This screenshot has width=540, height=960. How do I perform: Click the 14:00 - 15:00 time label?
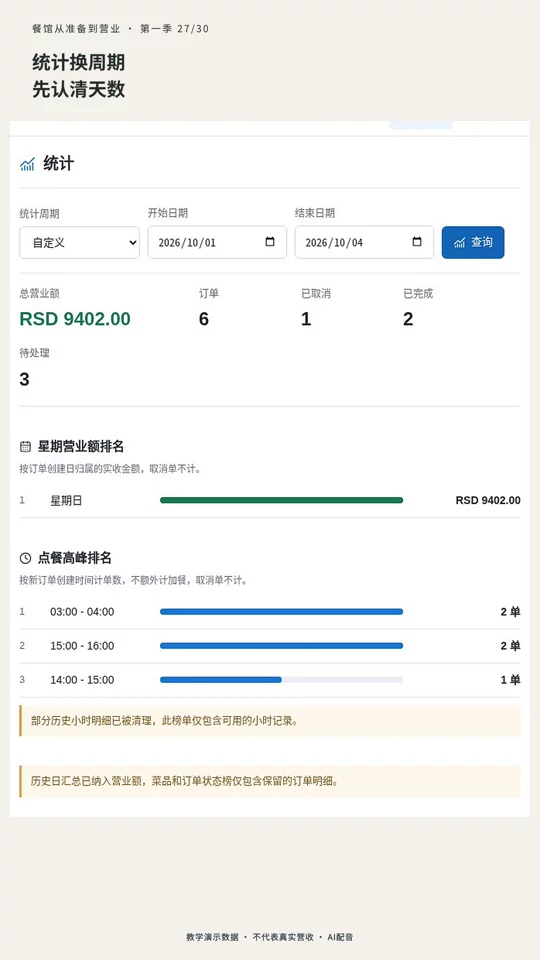click(x=82, y=680)
